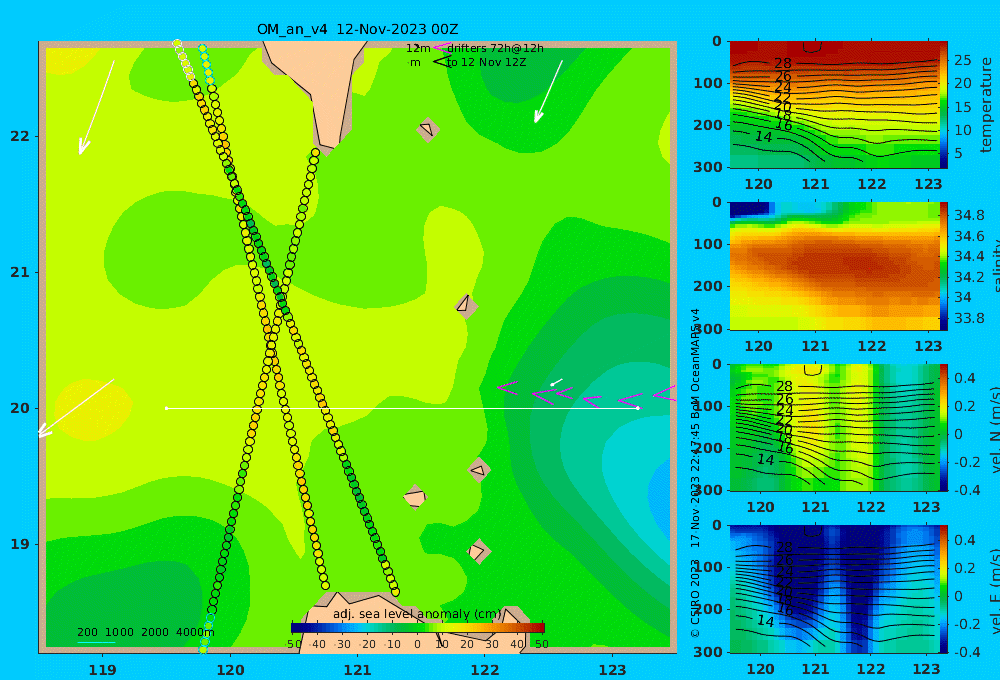This screenshot has width=1000, height=680.
Task: Click the vel. E colorbar
Action: [x=944, y=589]
